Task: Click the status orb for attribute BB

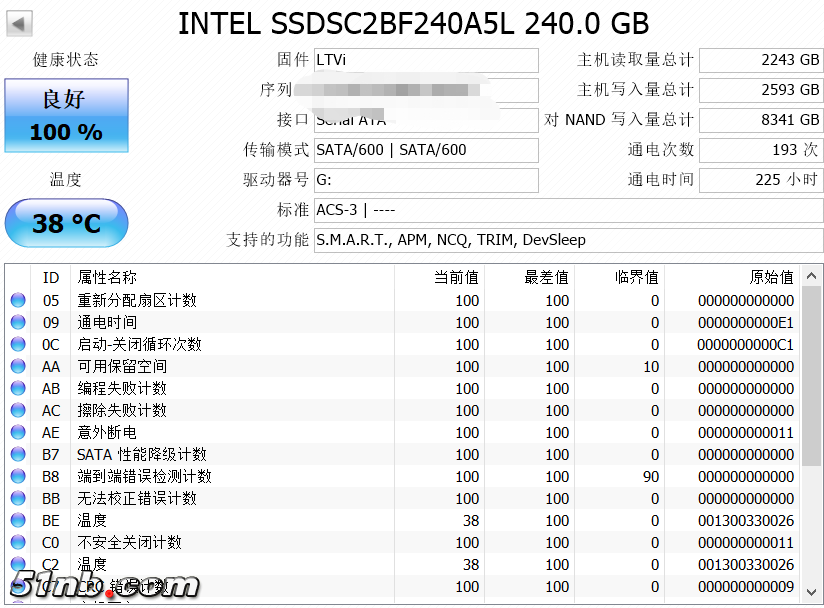Action: [18, 498]
